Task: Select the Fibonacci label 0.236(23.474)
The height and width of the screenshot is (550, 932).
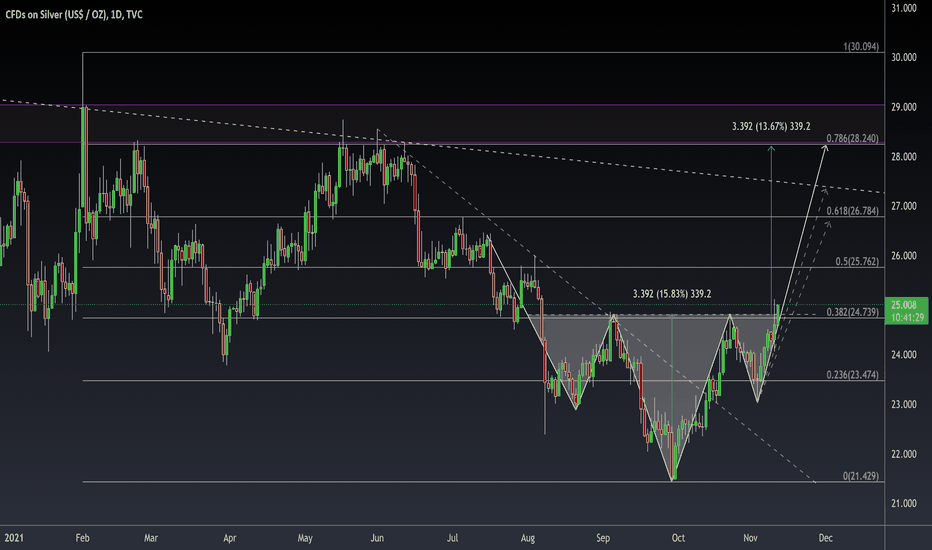Action: pyautogui.click(x=852, y=375)
